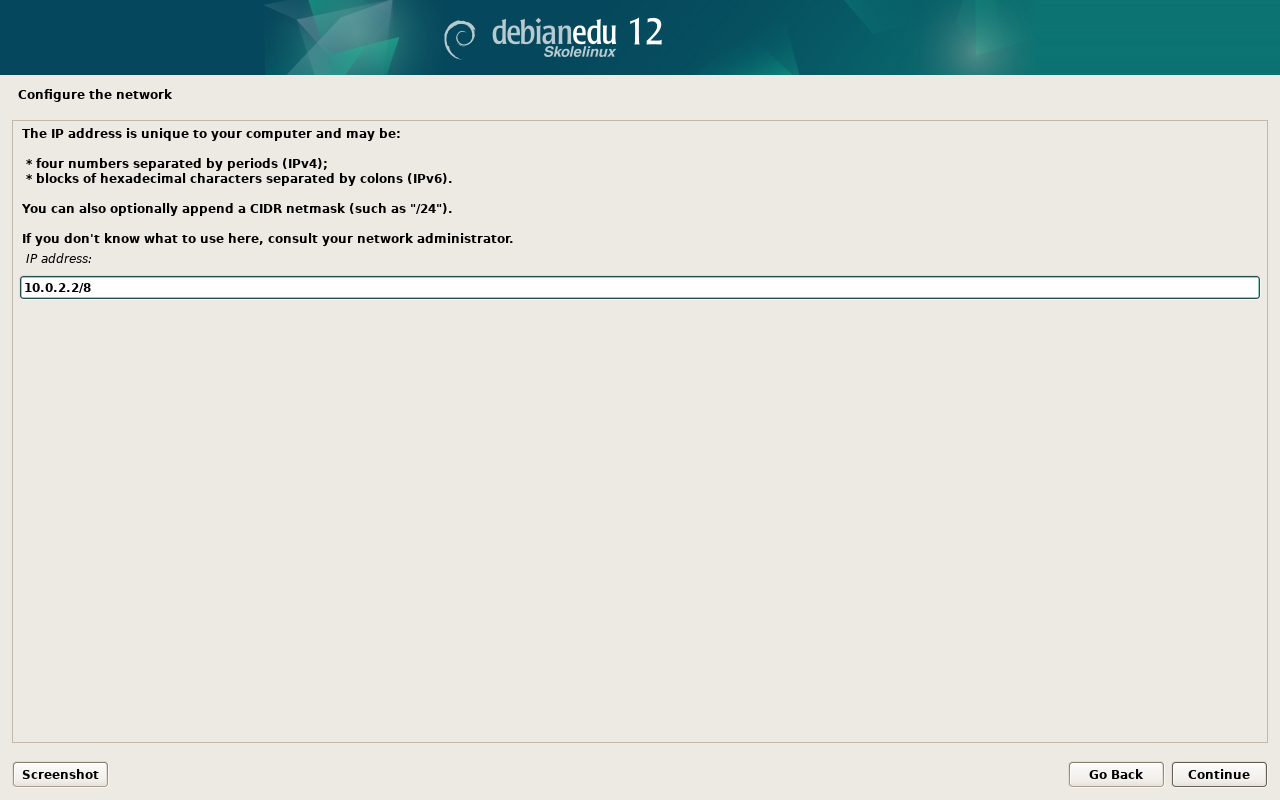The height and width of the screenshot is (800, 1280).
Task: Click the IPv4 bullet point line
Action: [177, 164]
